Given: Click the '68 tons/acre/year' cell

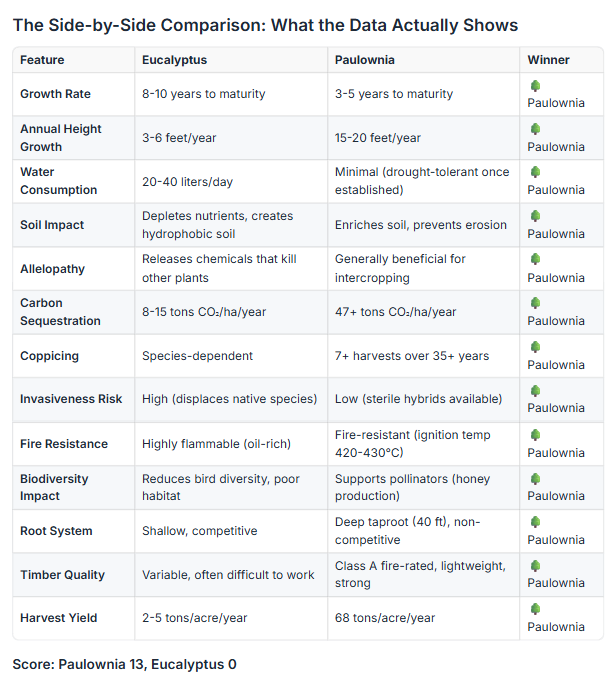Looking at the screenshot, I should point(385,618).
